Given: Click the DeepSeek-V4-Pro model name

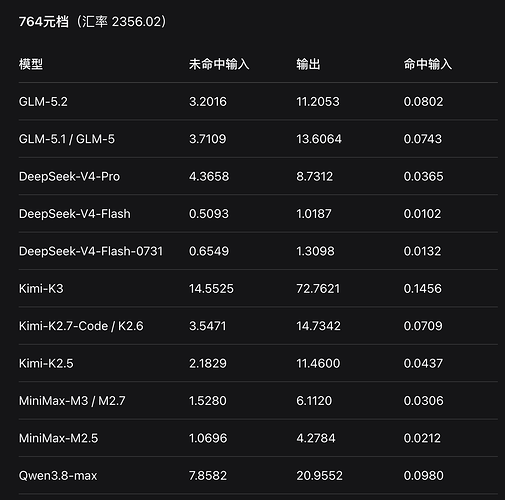Looking at the screenshot, I should 69,176.
